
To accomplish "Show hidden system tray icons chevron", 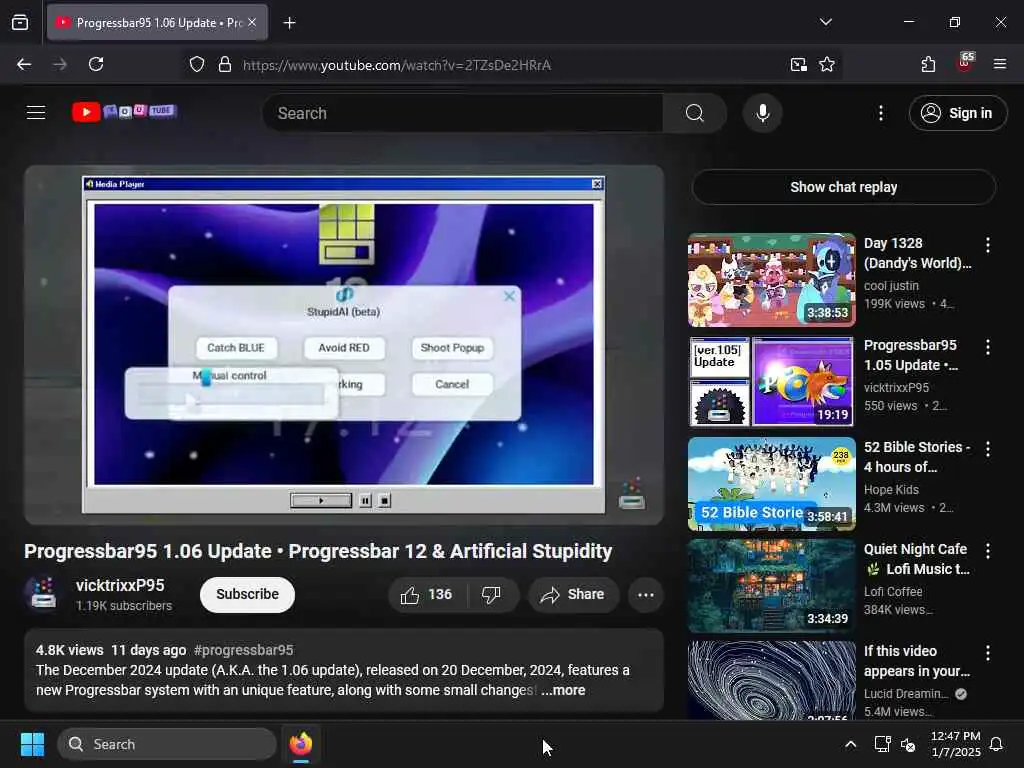I will pyautogui.click(x=850, y=744).
